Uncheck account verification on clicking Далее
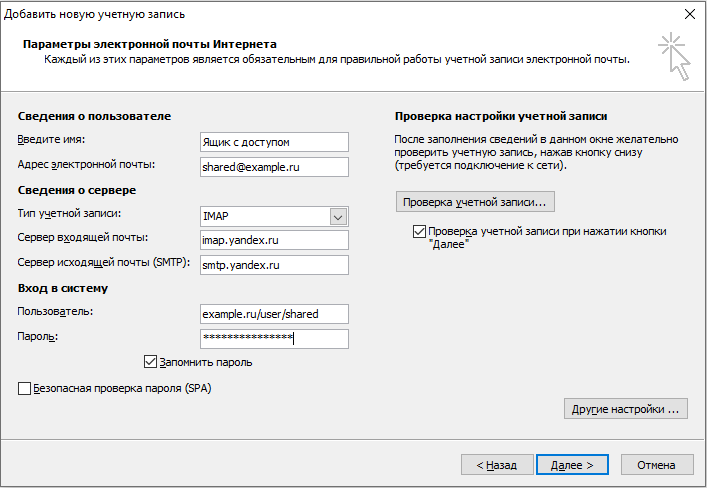Screen dimensions: 707x488 click(419, 231)
